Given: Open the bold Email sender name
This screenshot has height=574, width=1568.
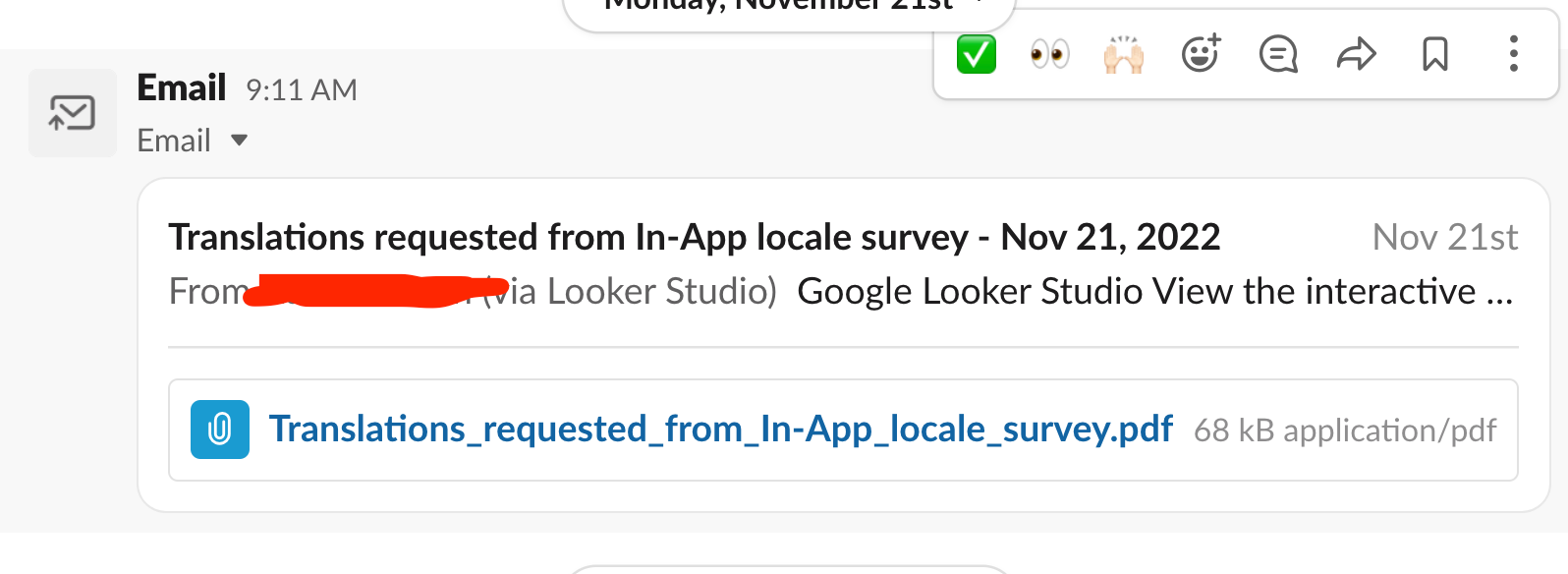Looking at the screenshot, I should [x=182, y=88].
